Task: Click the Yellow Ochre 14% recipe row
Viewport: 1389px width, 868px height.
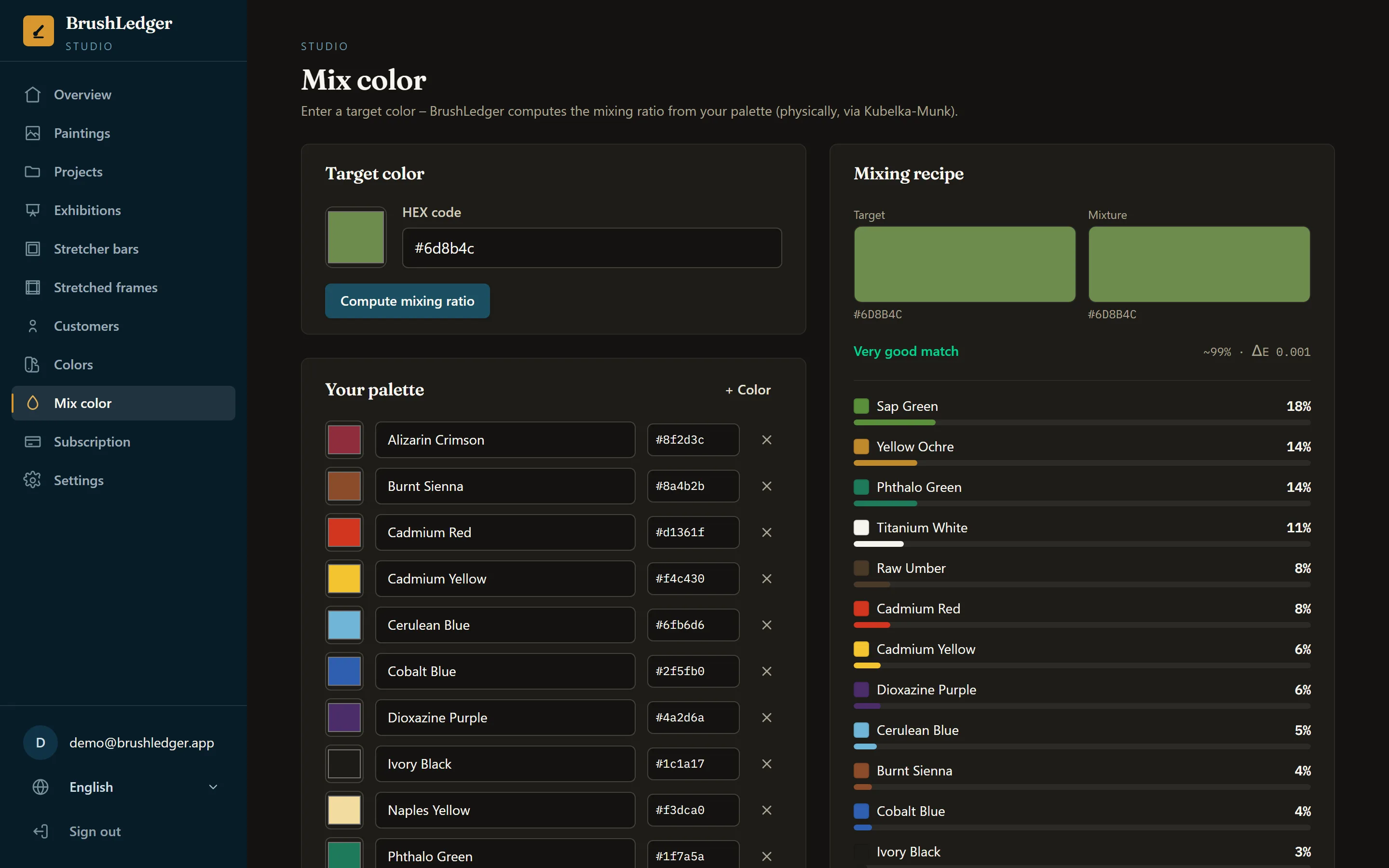Action: click(x=1082, y=452)
